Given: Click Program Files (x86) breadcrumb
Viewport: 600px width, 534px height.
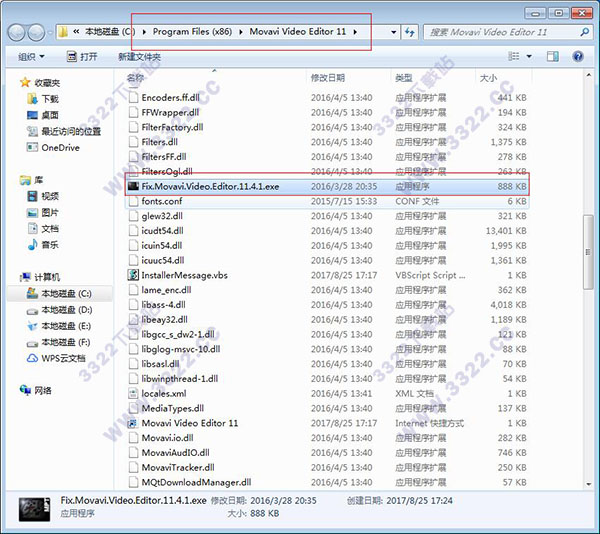Looking at the screenshot, I should pyautogui.click(x=192, y=31).
